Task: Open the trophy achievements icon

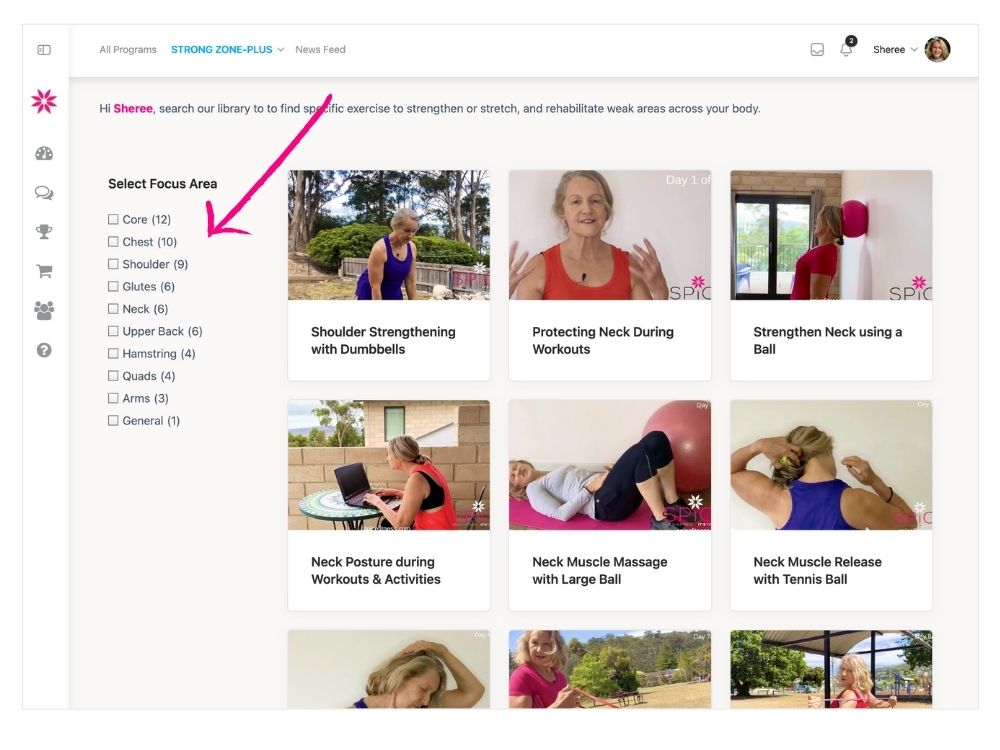Action: tap(44, 232)
